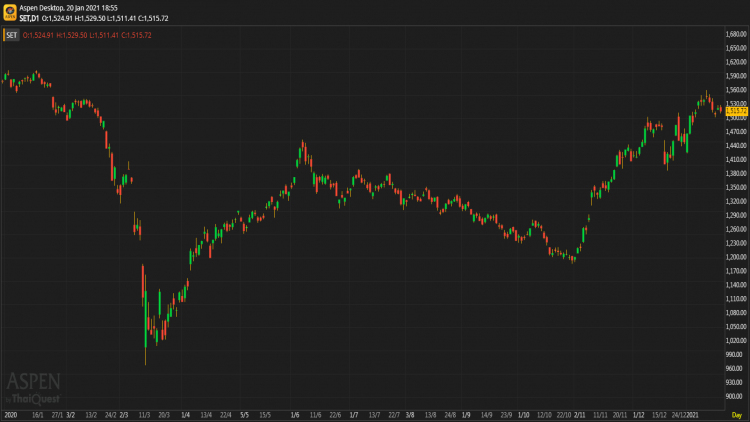Image resolution: width=750 pixels, height=422 pixels.
Task: Click the 13/7 date axis label
Action: pos(375,415)
